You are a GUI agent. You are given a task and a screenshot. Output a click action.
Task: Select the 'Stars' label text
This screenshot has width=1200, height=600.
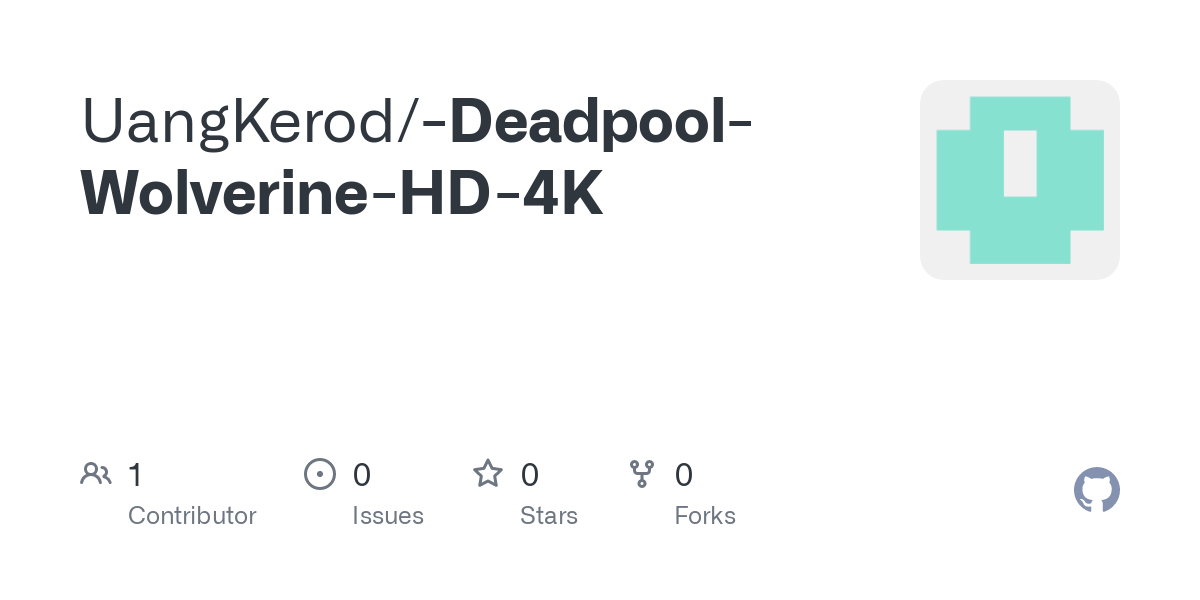coord(549,516)
